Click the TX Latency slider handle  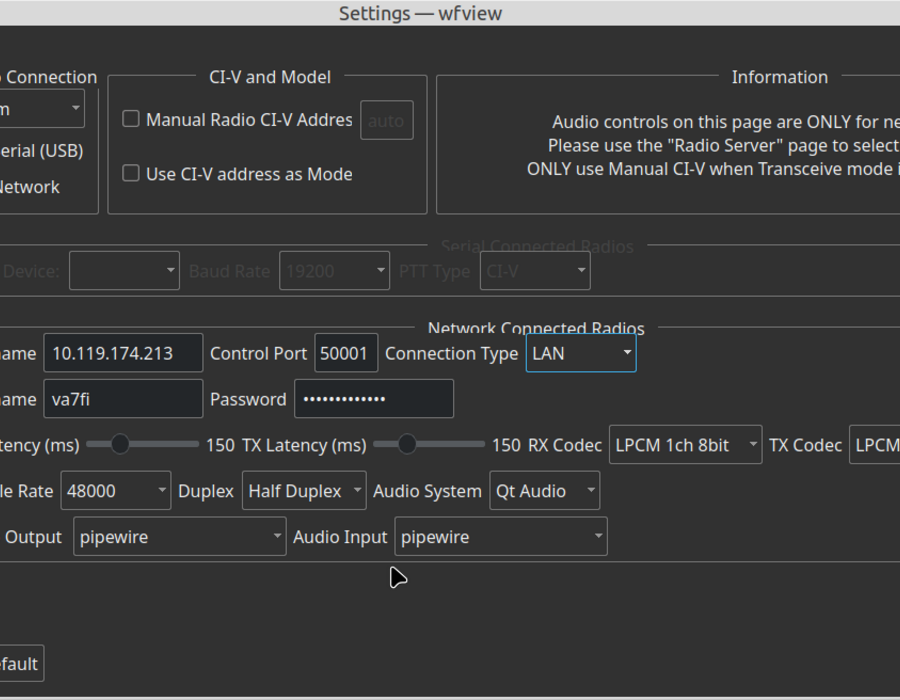(x=407, y=444)
